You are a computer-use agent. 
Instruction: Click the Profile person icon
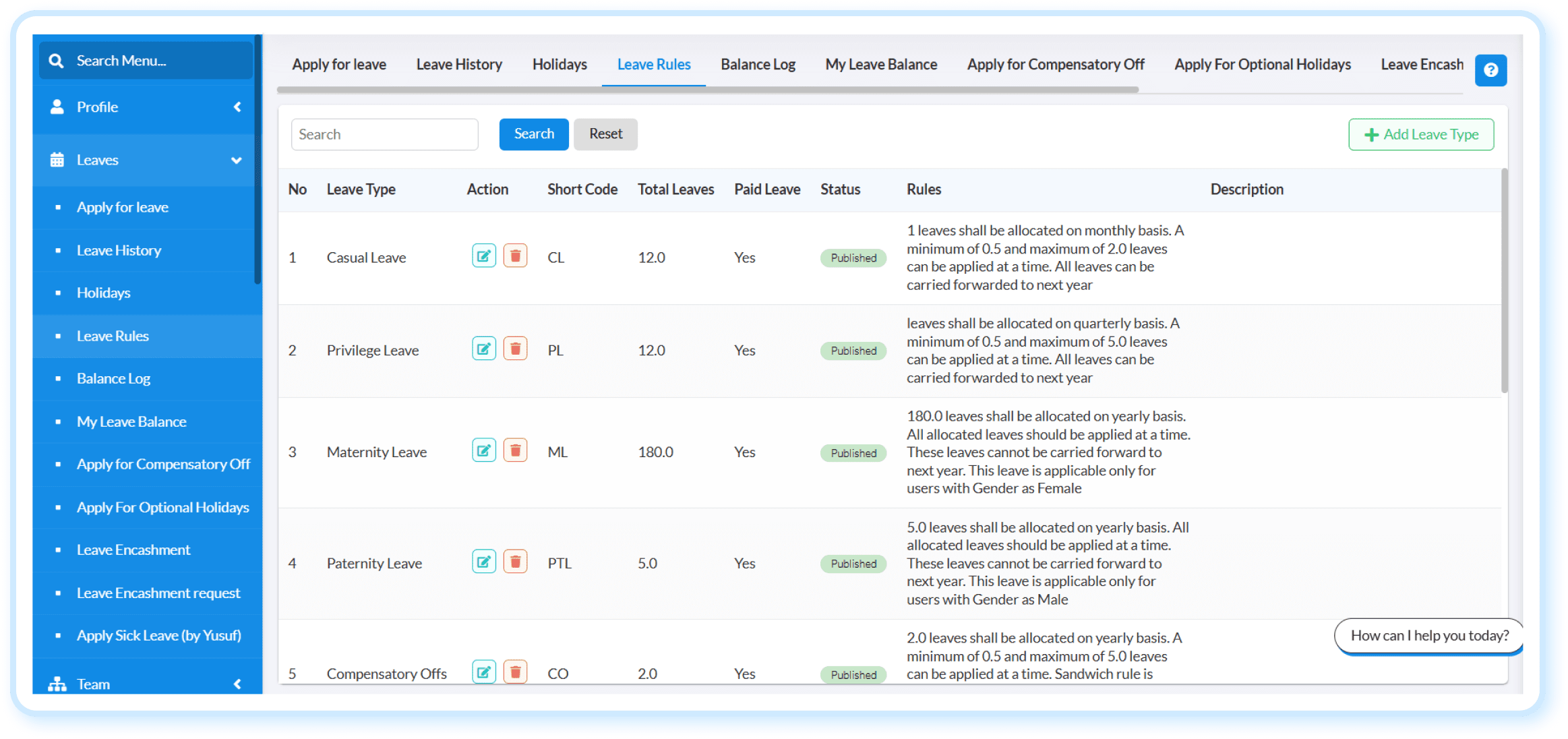point(57,107)
